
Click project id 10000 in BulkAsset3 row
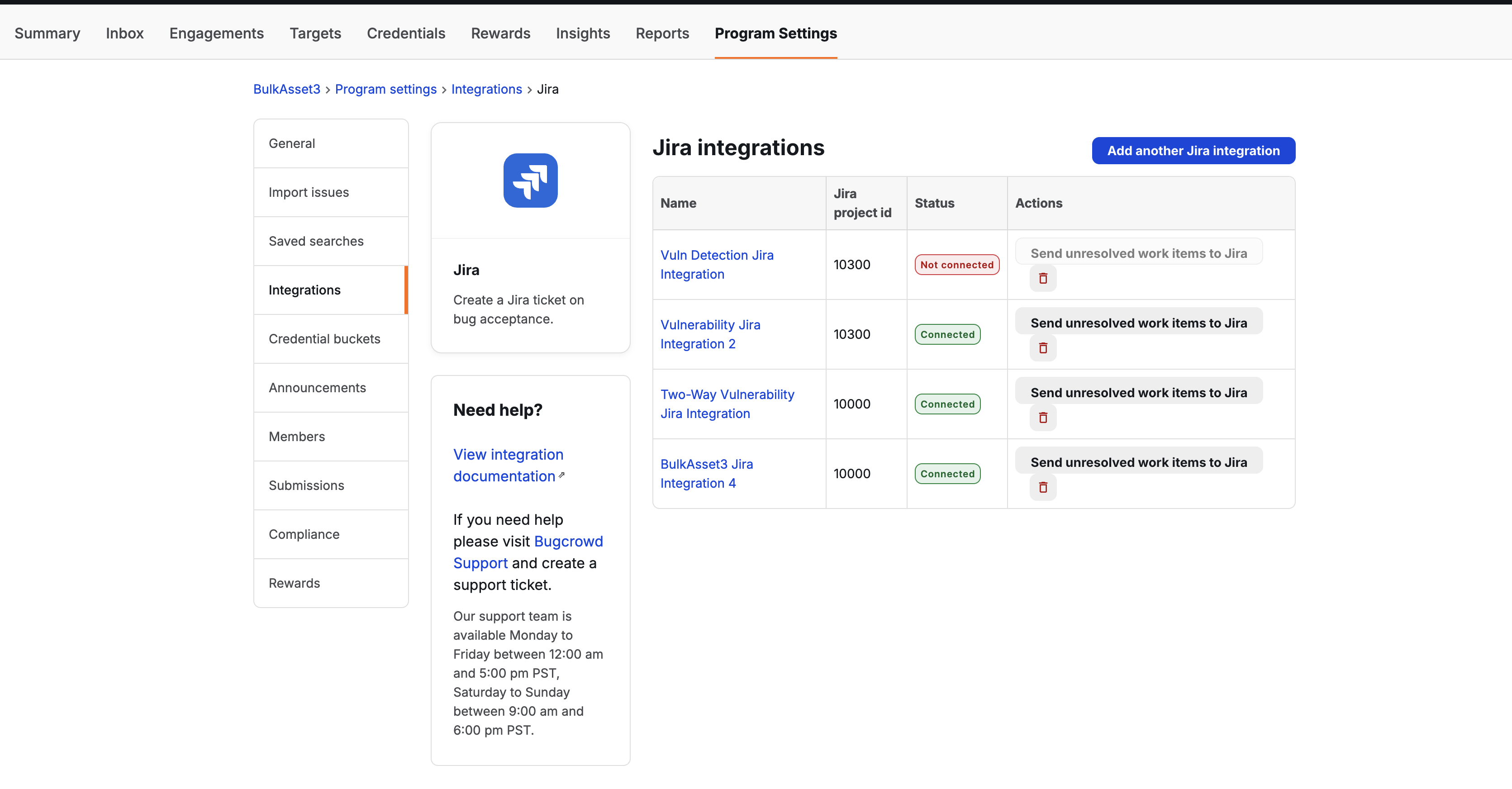click(851, 474)
